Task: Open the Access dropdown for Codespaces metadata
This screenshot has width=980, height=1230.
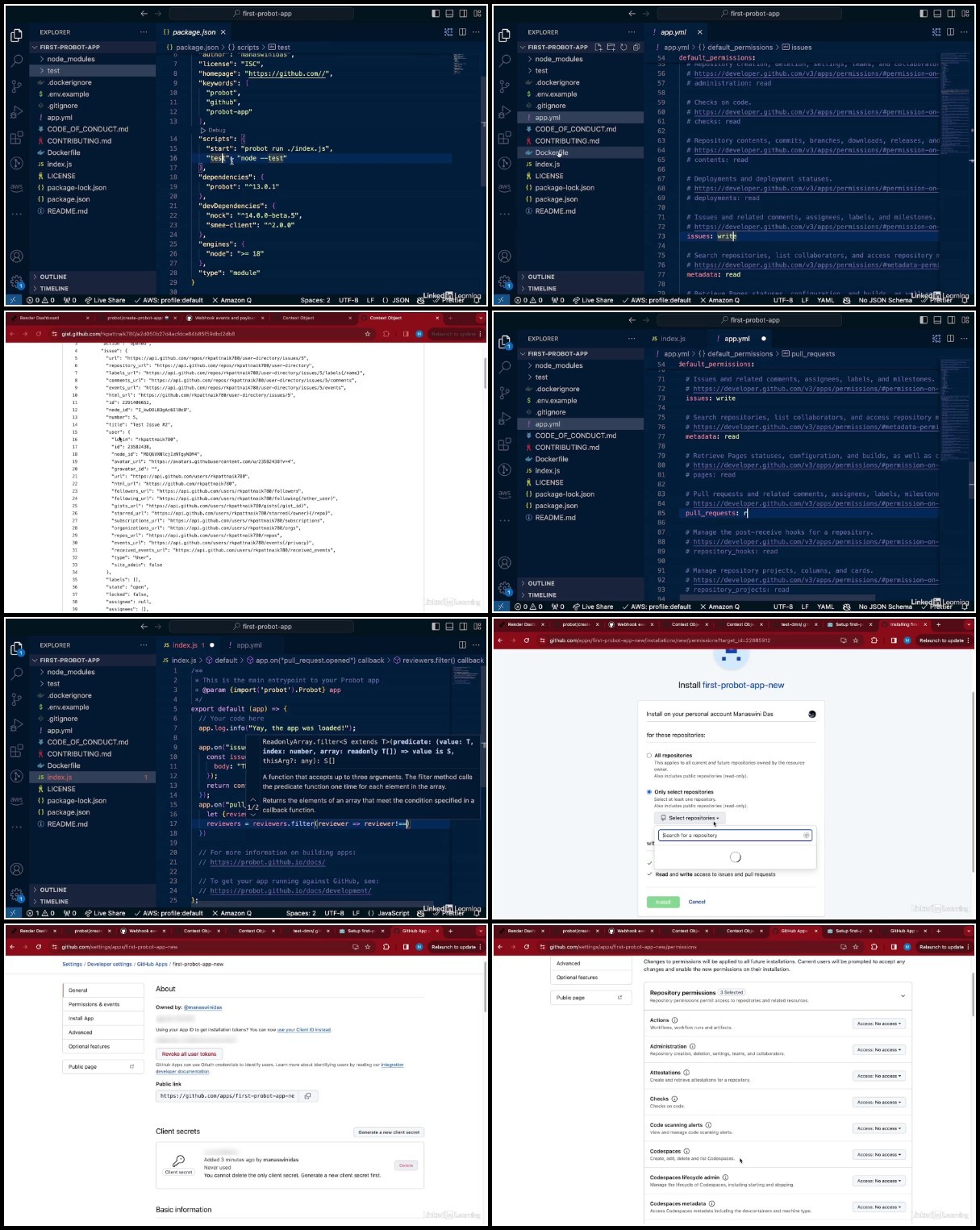Action: tap(879, 1207)
